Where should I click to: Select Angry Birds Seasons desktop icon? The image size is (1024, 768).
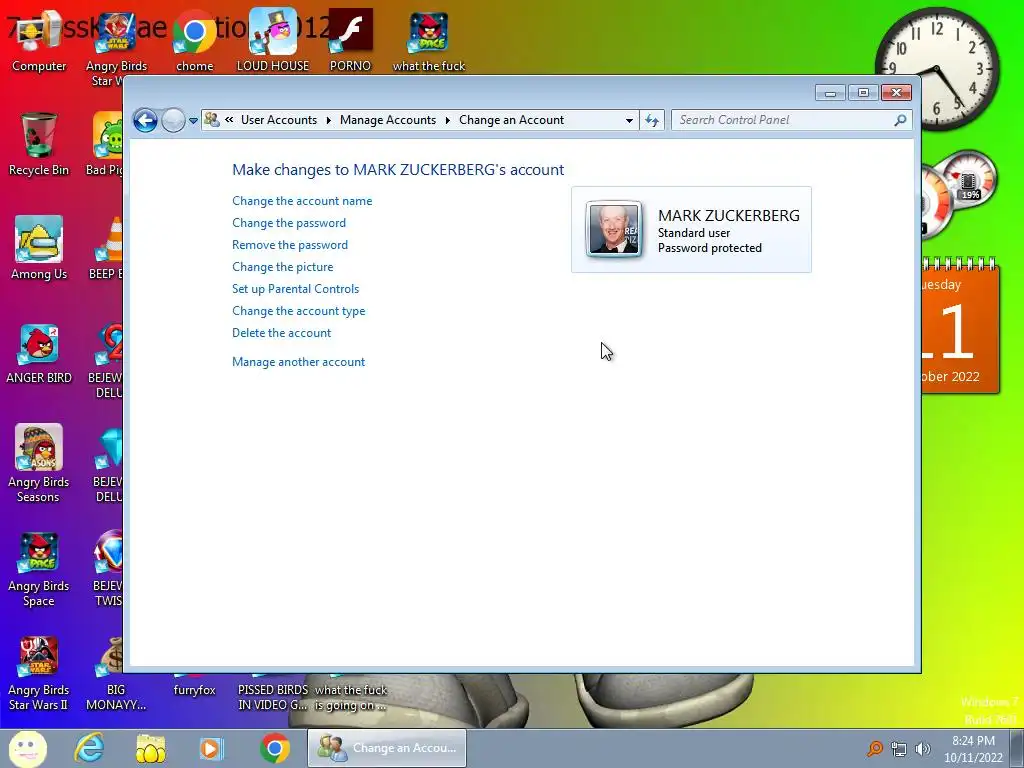39,464
